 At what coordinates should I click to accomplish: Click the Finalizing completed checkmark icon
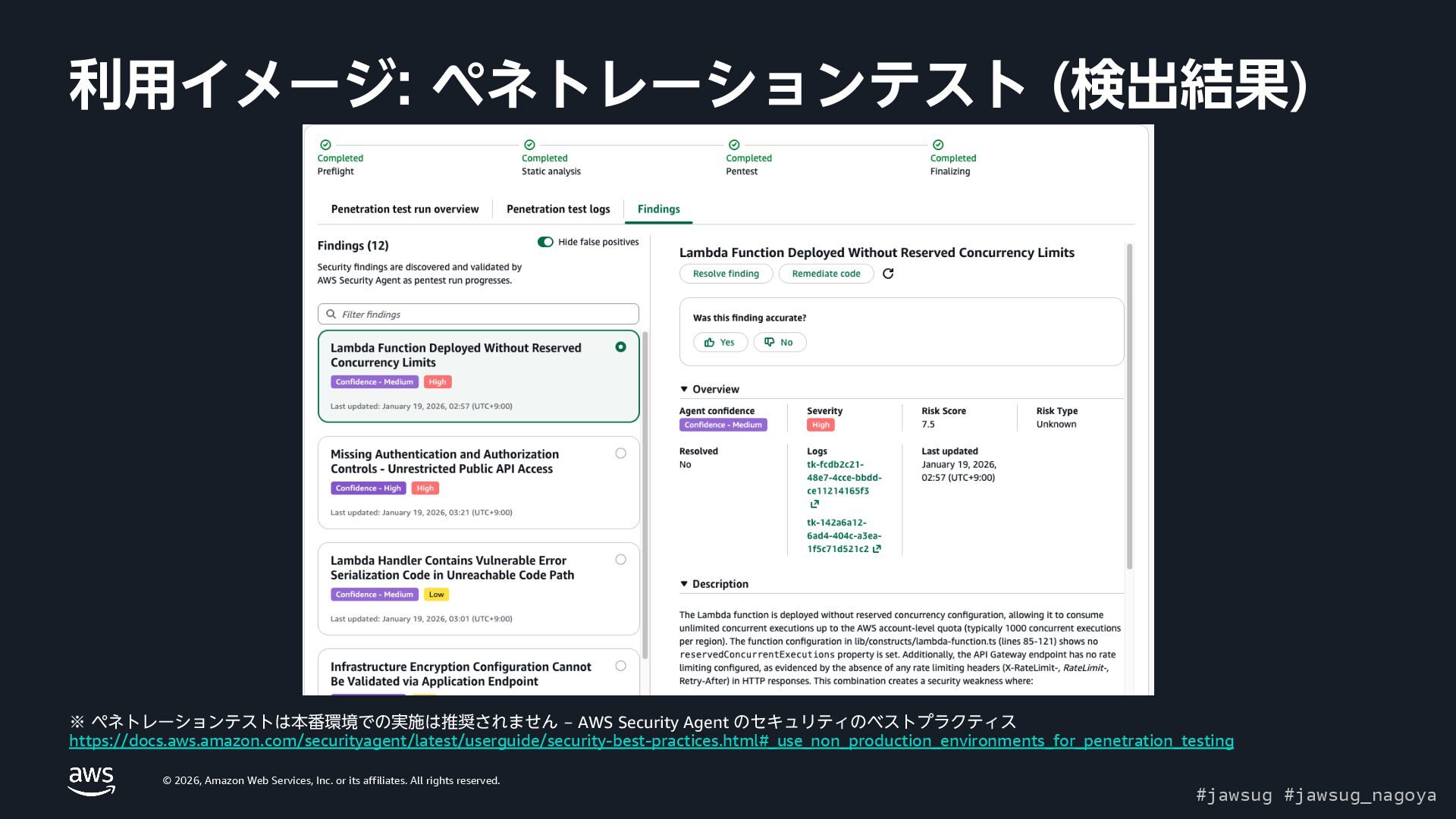tap(938, 145)
